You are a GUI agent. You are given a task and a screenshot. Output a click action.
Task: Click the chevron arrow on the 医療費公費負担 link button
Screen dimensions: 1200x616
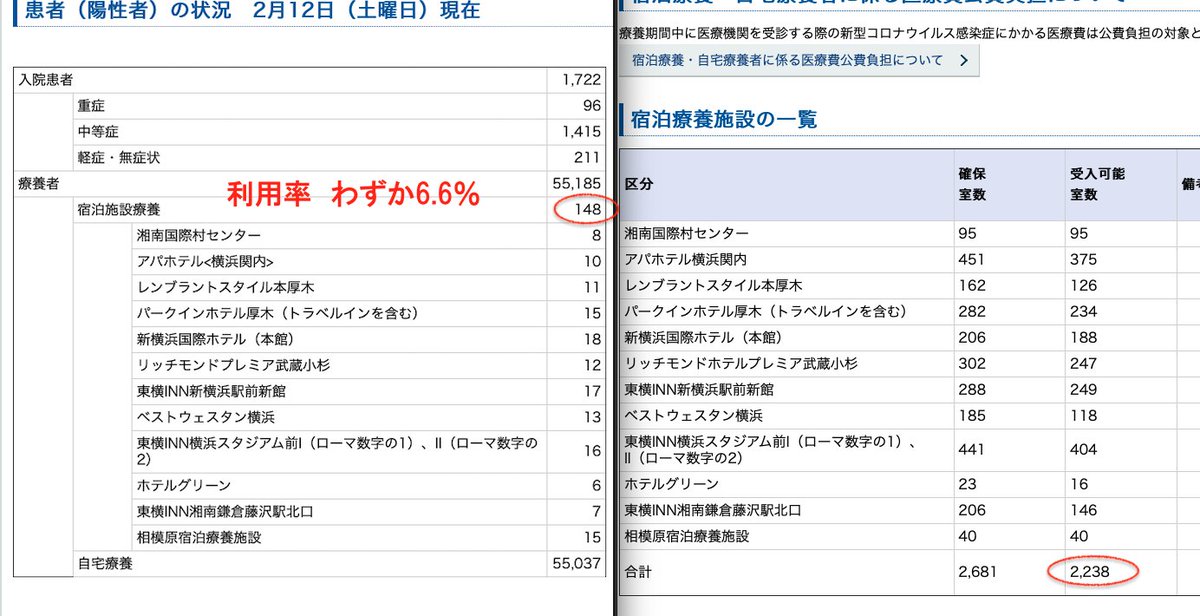tap(963, 60)
